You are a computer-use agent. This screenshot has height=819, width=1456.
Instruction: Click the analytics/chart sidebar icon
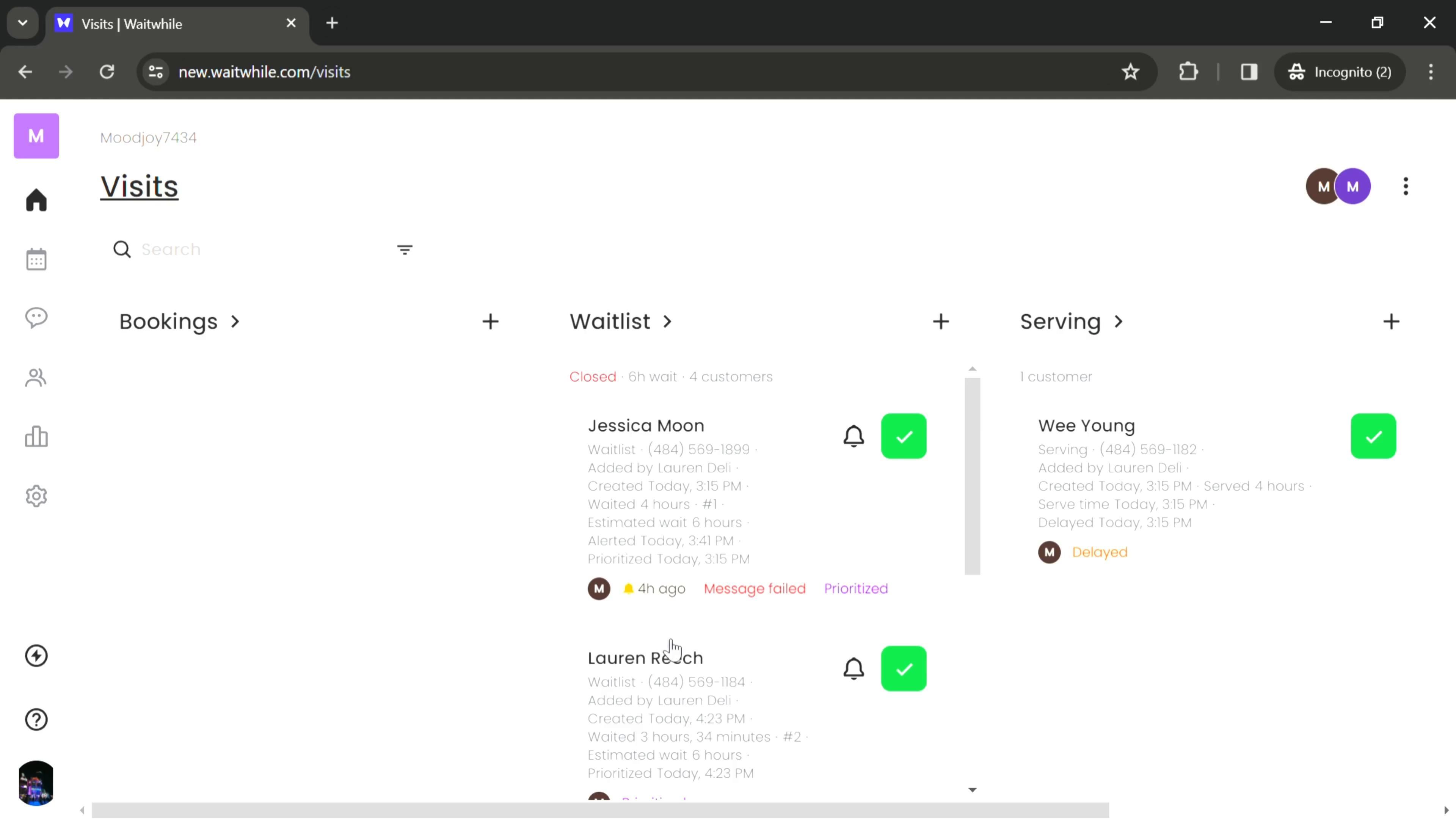pos(36,438)
